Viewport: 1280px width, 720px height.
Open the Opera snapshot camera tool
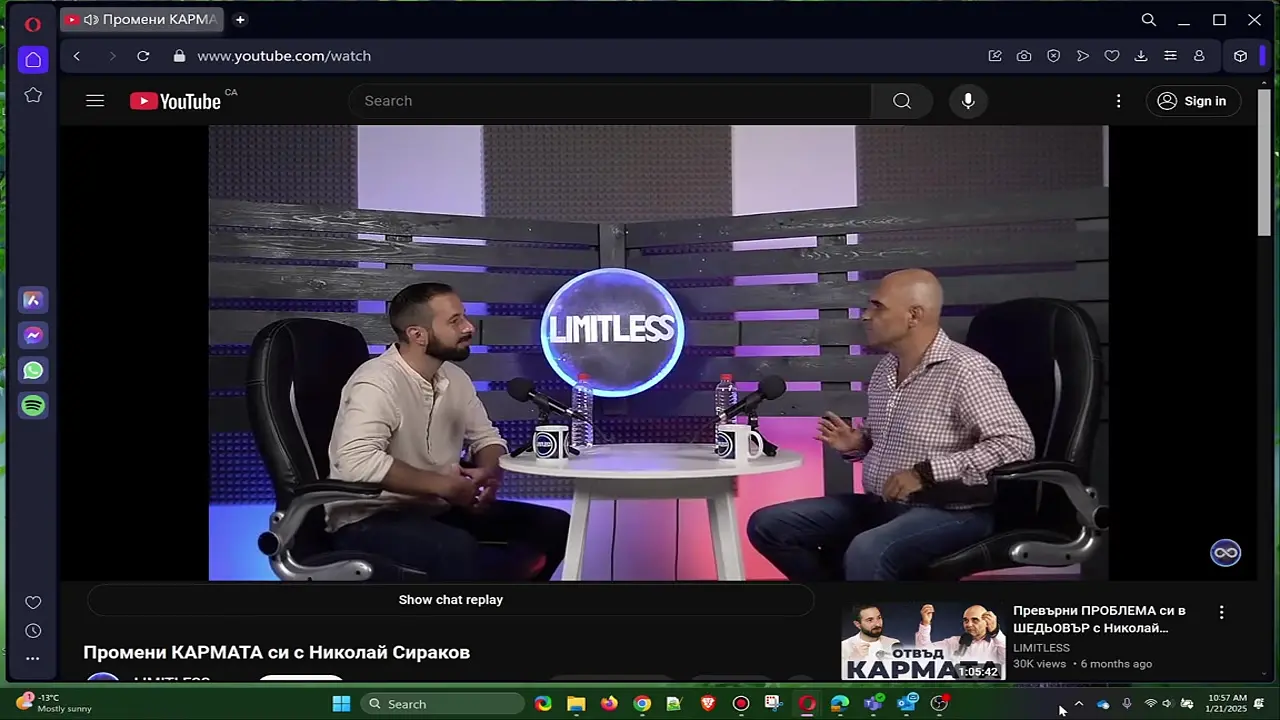click(1024, 56)
